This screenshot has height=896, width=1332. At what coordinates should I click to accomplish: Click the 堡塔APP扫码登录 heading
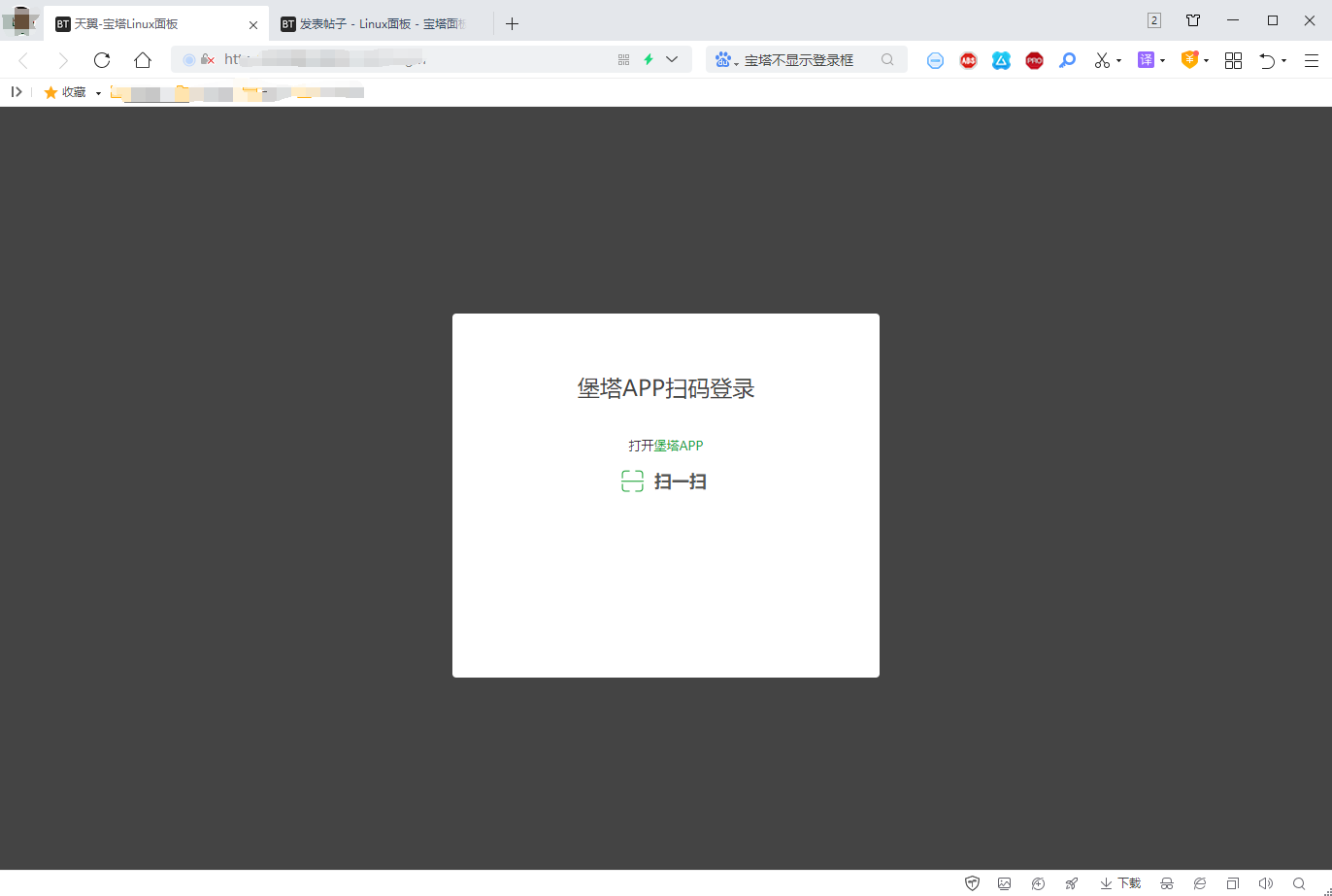pyautogui.click(x=666, y=388)
